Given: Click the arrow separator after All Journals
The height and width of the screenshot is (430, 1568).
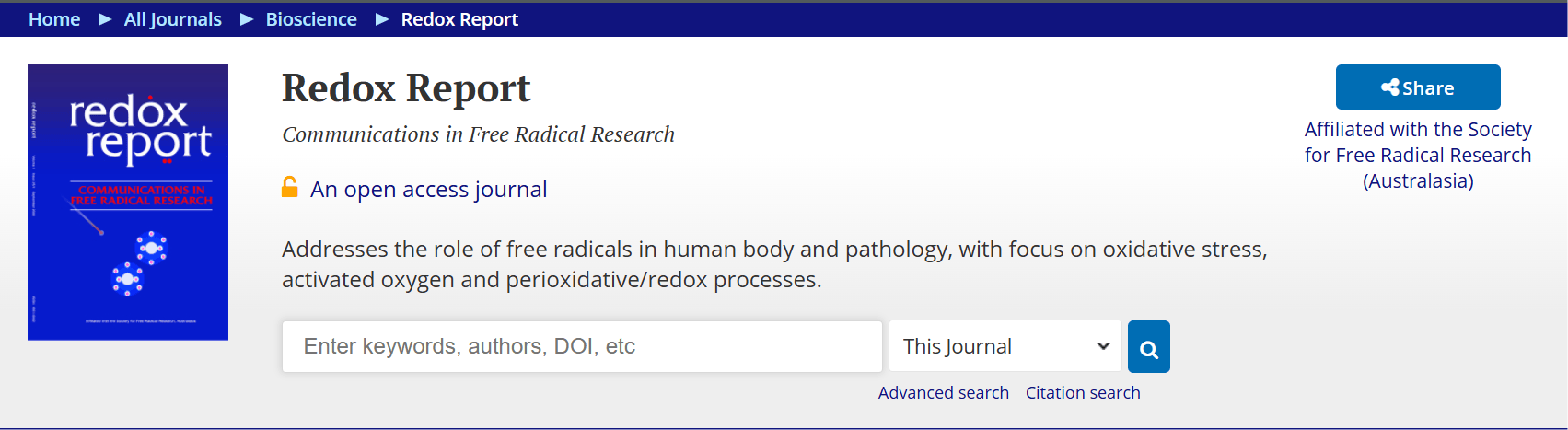Looking at the screenshot, I should pyautogui.click(x=247, y=19).
